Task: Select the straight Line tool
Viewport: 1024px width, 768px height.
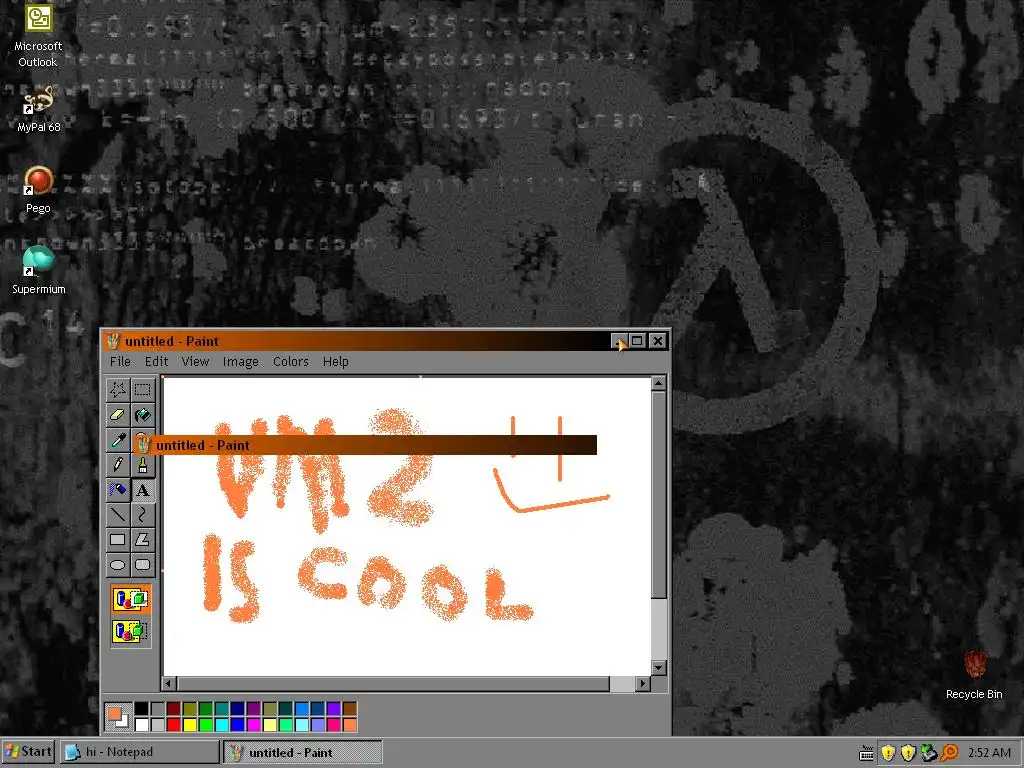Action: tap(118, 515)
